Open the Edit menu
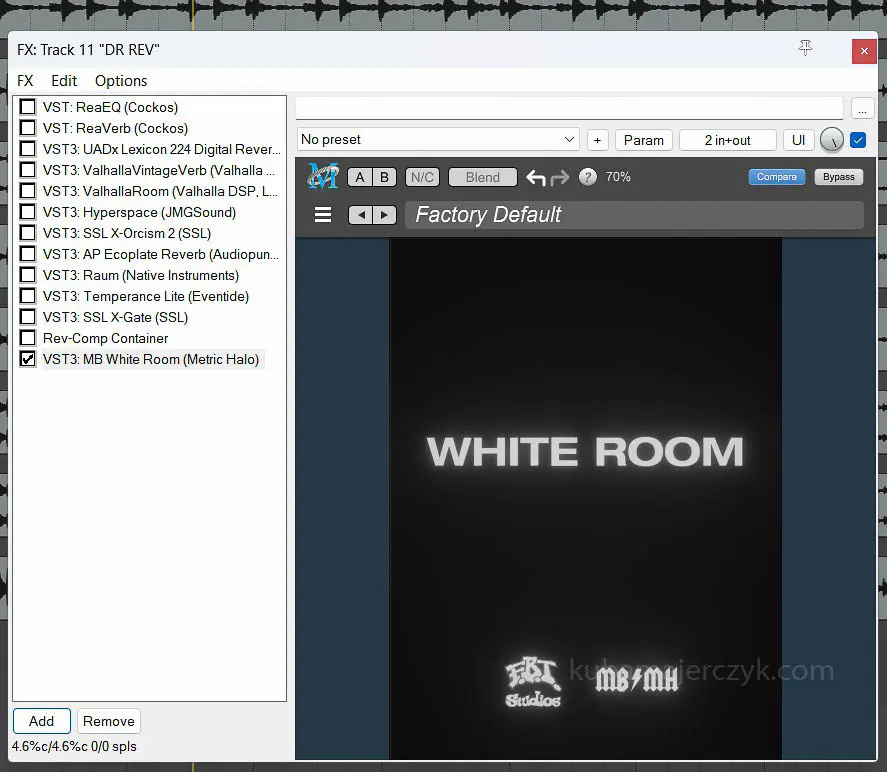Viewport: 887px width, 772px height. (x=64, y=81)
